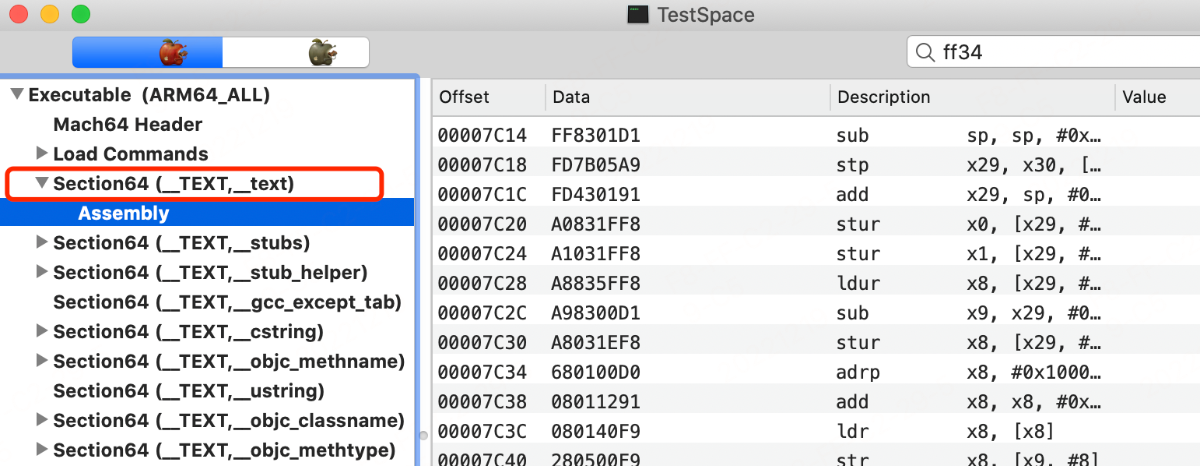Image resolution: width=1200 pixels, height=466 pixels.
Task: Expand Section64 (__TEXT,__objc_methname) triangle
Action: (41, 361)
